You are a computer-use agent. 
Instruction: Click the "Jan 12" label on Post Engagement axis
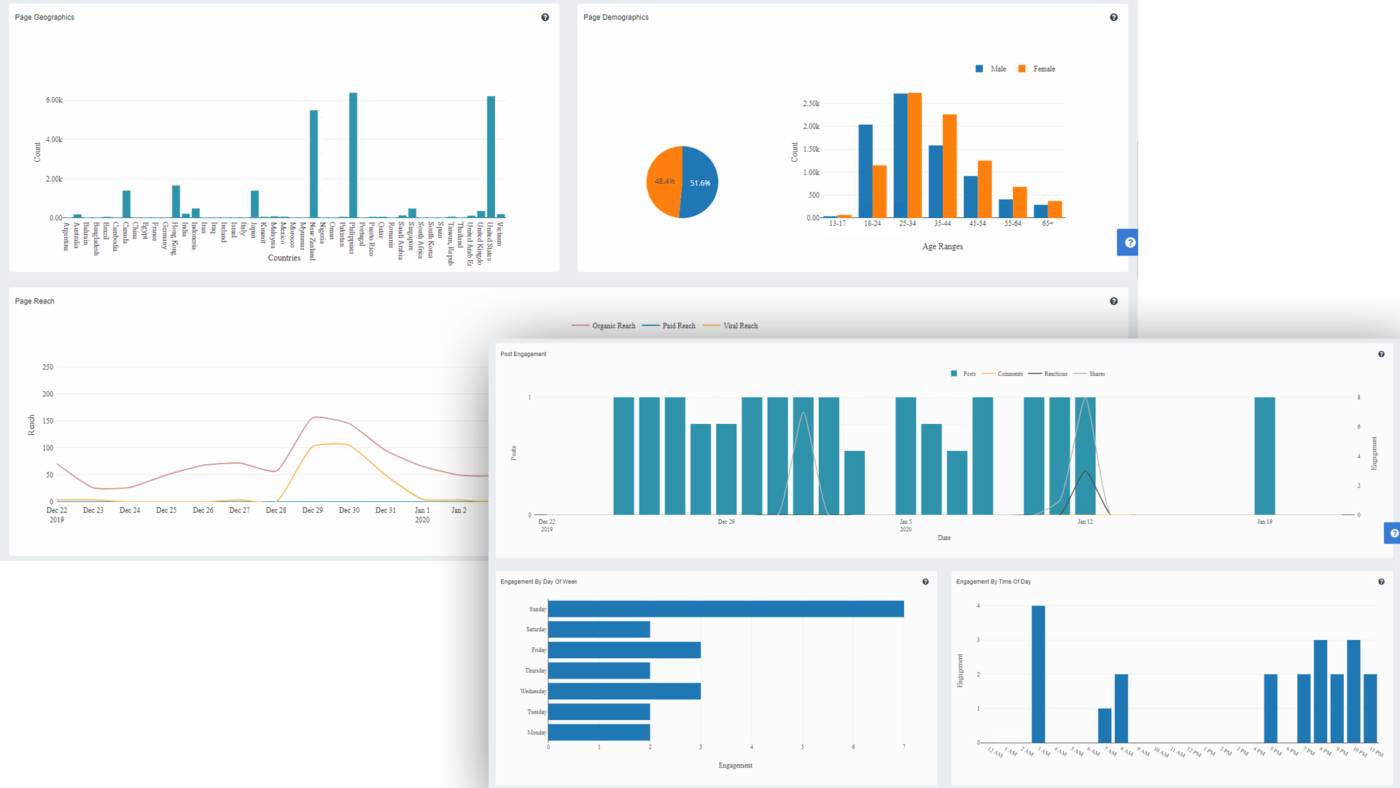[x=1085, y=522]
